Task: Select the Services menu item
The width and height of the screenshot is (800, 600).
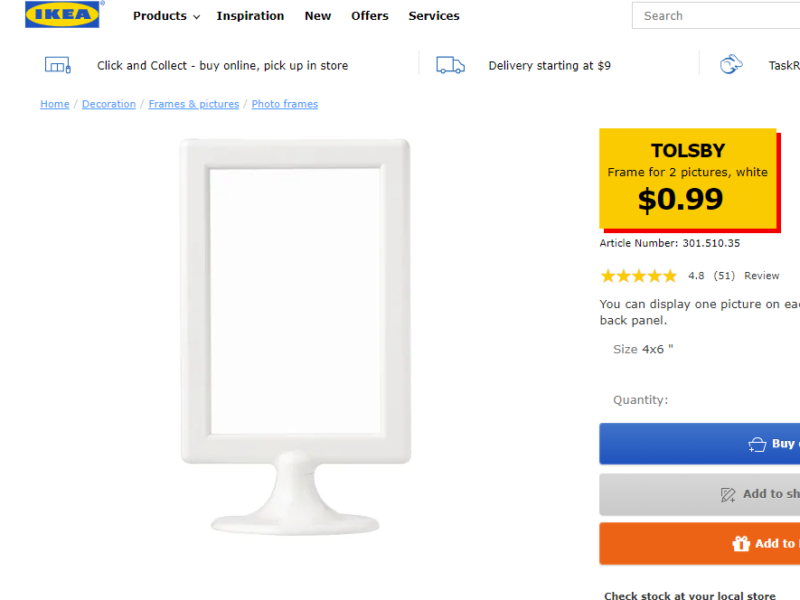Action: pyautogui.click(x=434, y=16)
